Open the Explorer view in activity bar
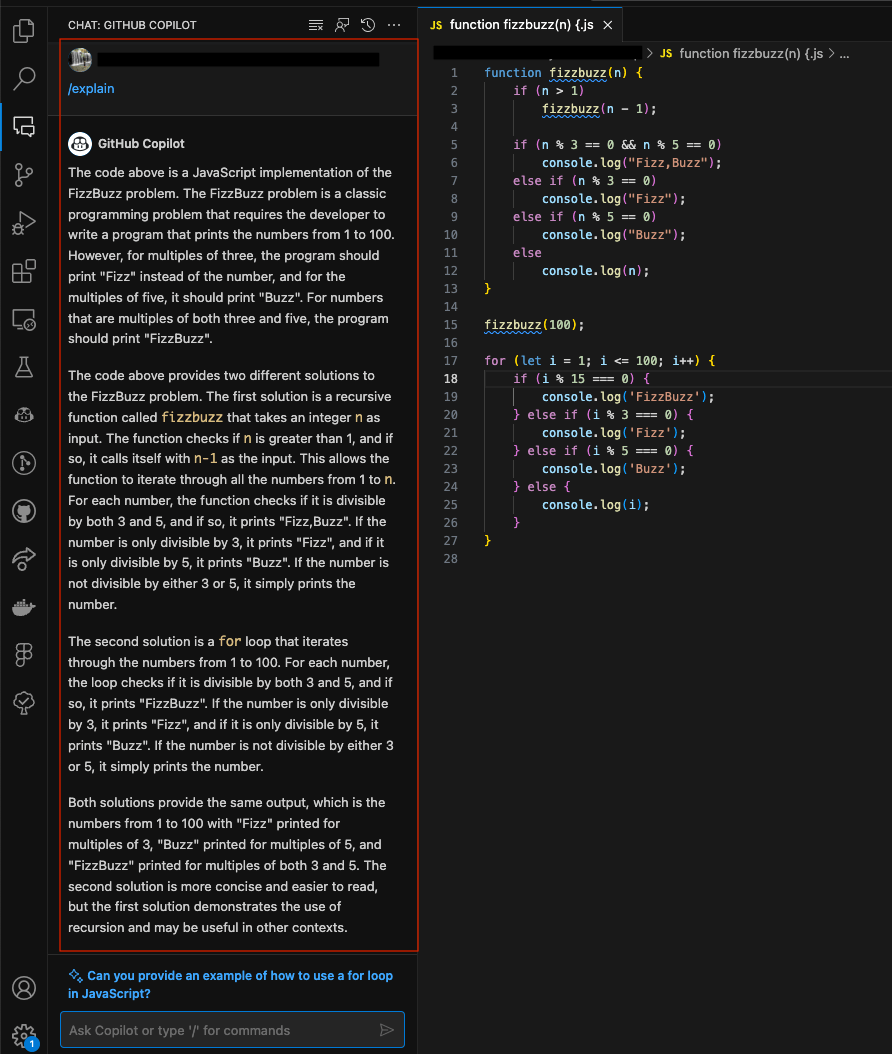Screen dimensions: 892x1054 click(24, 30)
